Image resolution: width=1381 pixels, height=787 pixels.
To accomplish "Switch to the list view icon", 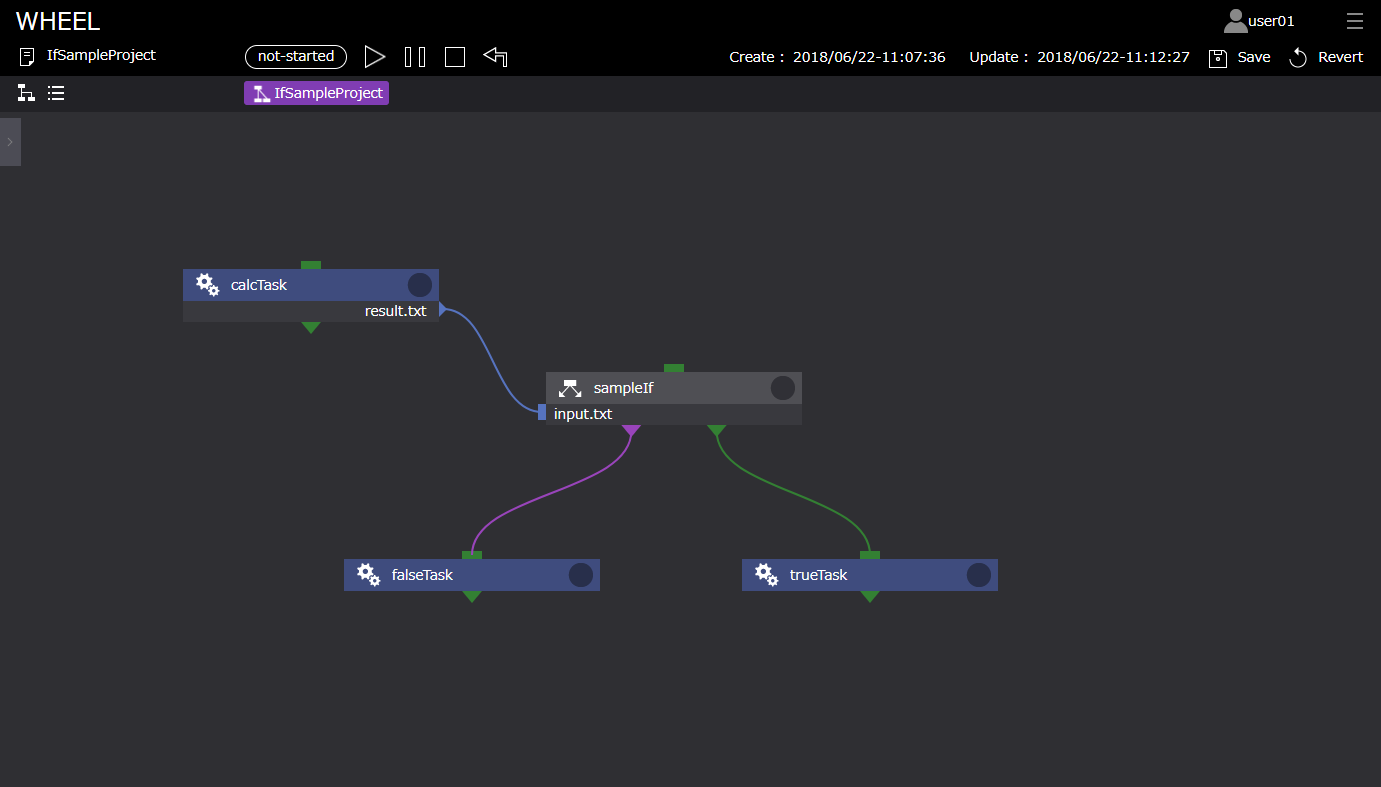I will [56, 93].
